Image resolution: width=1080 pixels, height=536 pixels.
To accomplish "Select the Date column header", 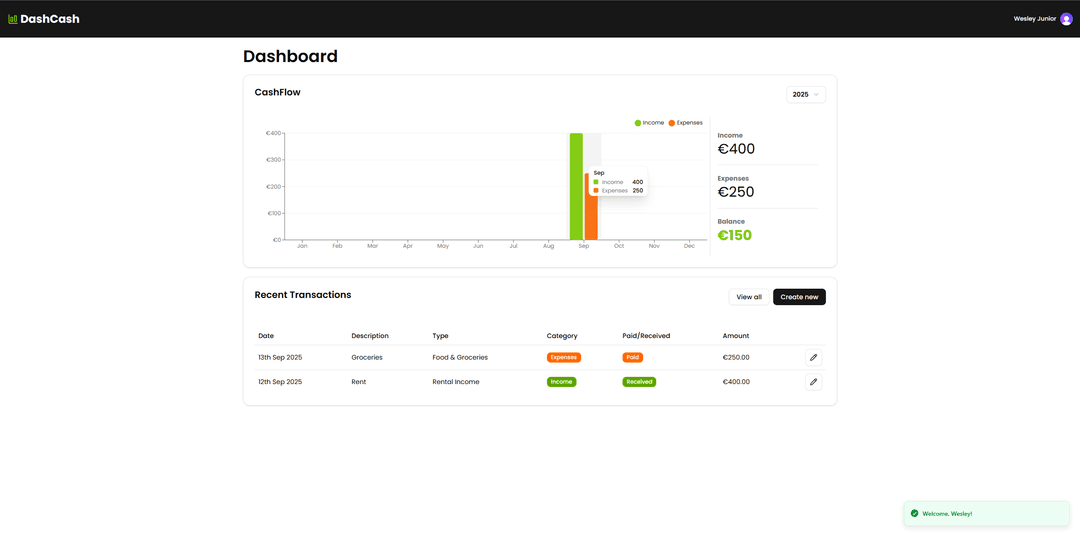I will pos(266,336).
